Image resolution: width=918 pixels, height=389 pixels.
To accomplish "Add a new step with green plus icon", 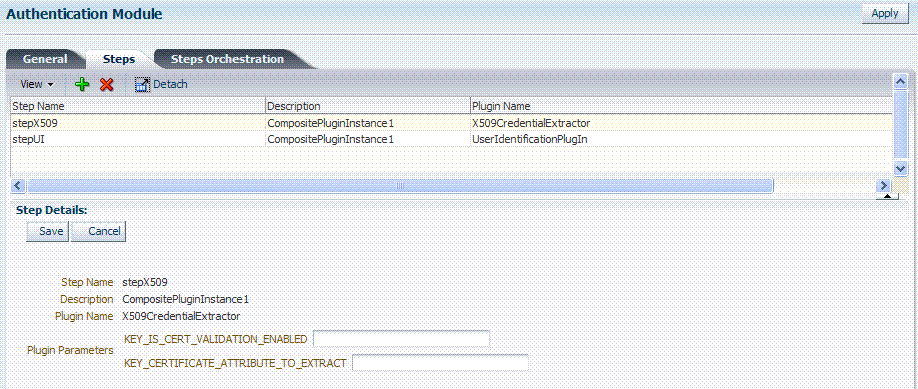I will pyautogui.click(x=83, y=84).
